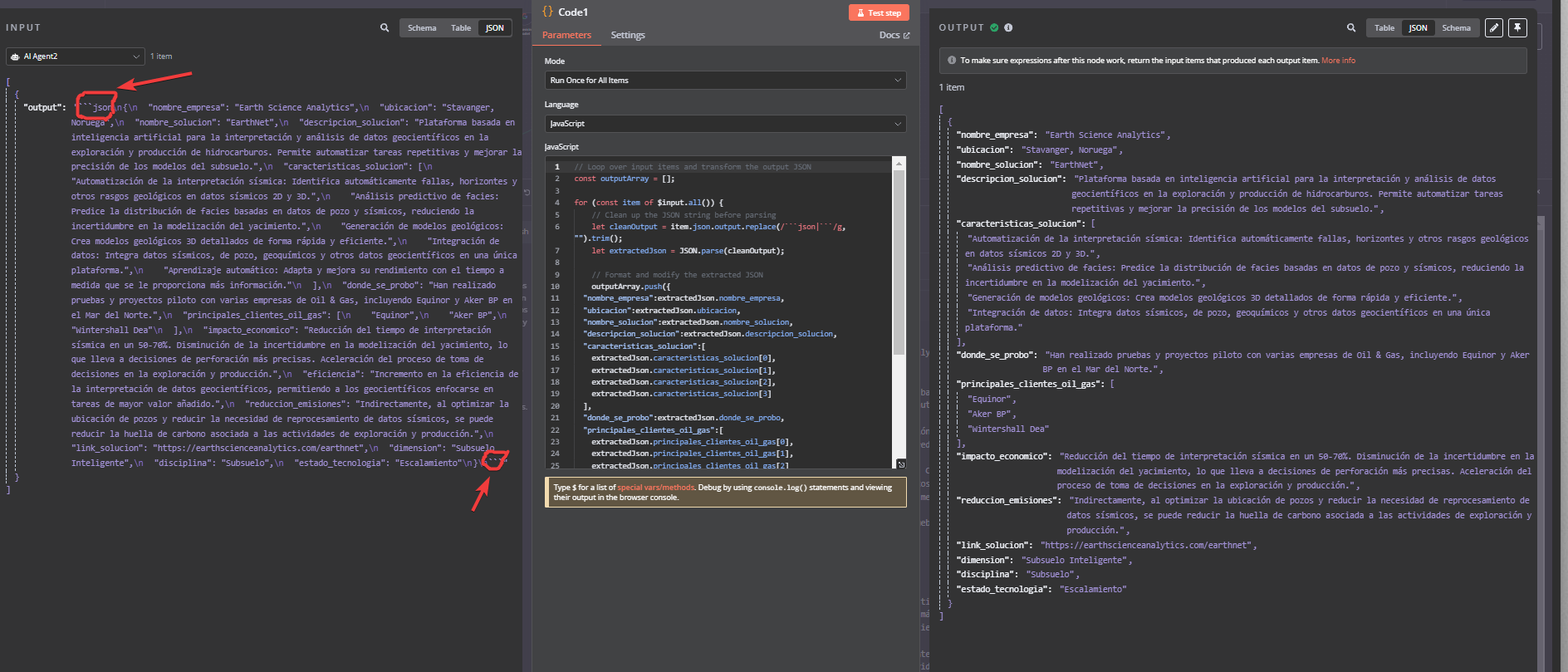The width and height of the screenshot is (1568, 672).
Task: Click the "Wintershall Dea" entry in the Output list
Action: coord(1008,429)
